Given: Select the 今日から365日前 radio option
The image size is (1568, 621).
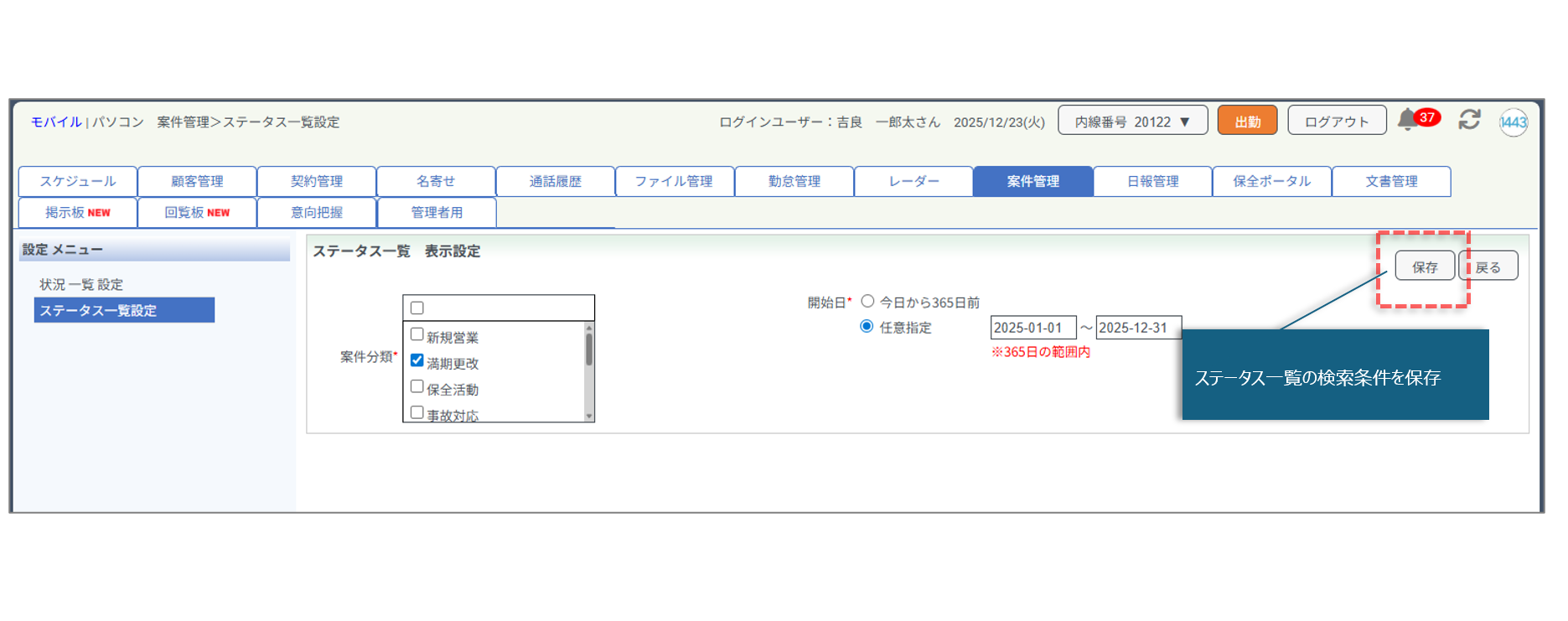Looking at the screenshot, I should point(867,301).
